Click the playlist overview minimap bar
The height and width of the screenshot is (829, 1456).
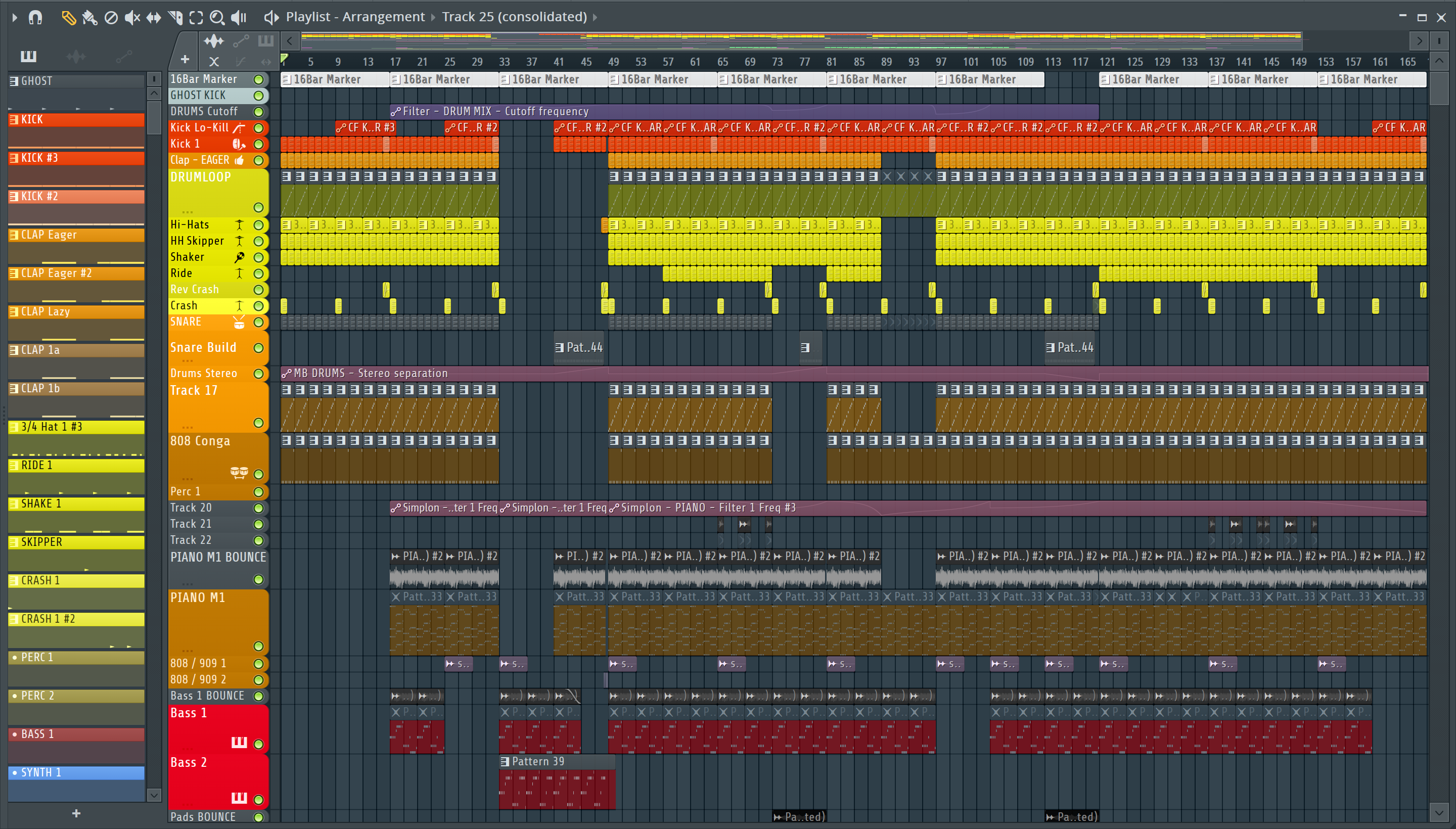pos(801,40)
